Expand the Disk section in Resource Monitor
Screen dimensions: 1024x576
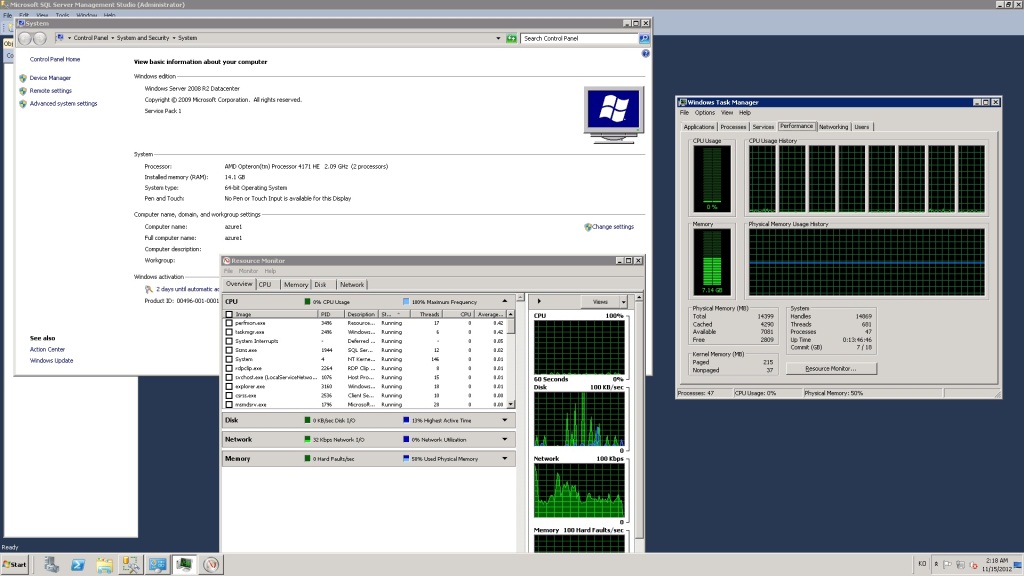[x=505, y=421]
